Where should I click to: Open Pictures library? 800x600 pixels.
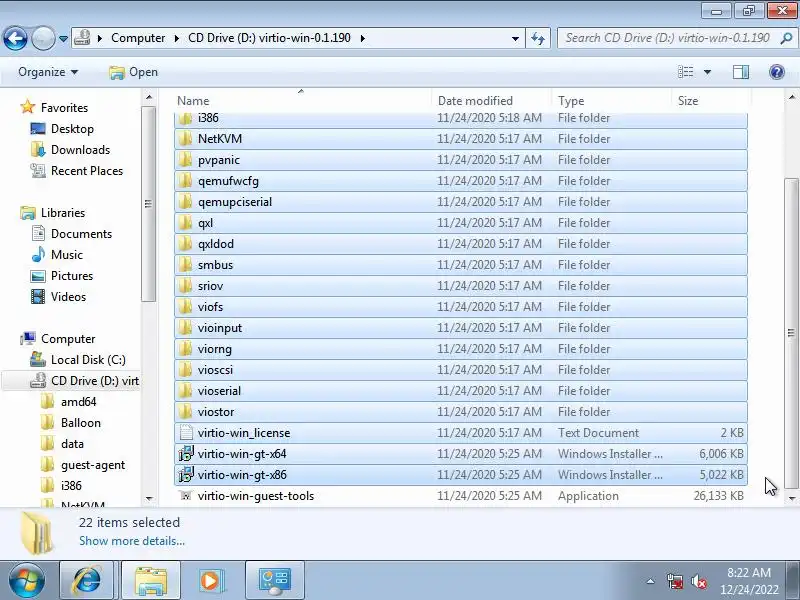pos(71,276)
